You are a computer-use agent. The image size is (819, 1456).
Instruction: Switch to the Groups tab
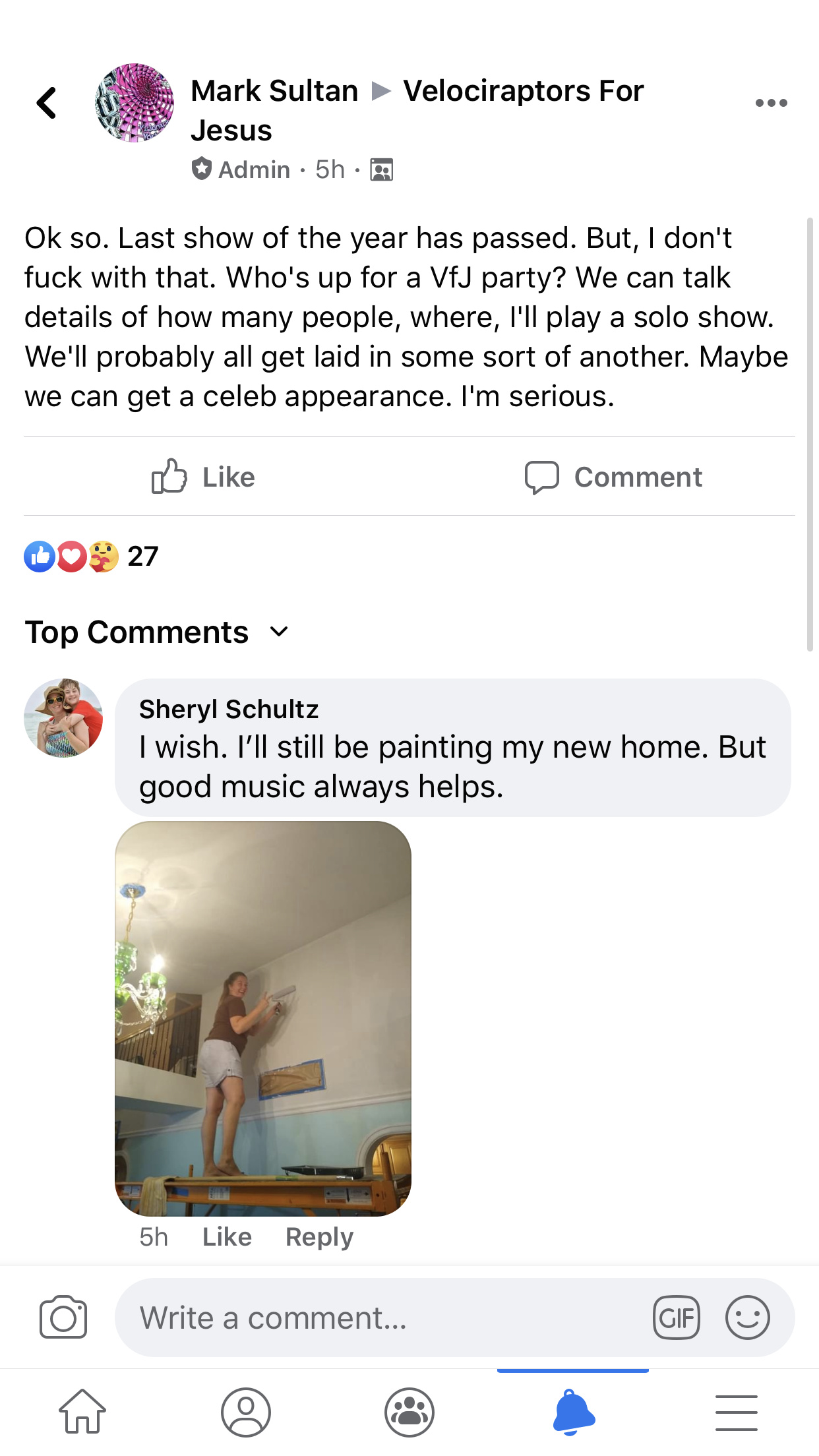[x=409, y=1412]
